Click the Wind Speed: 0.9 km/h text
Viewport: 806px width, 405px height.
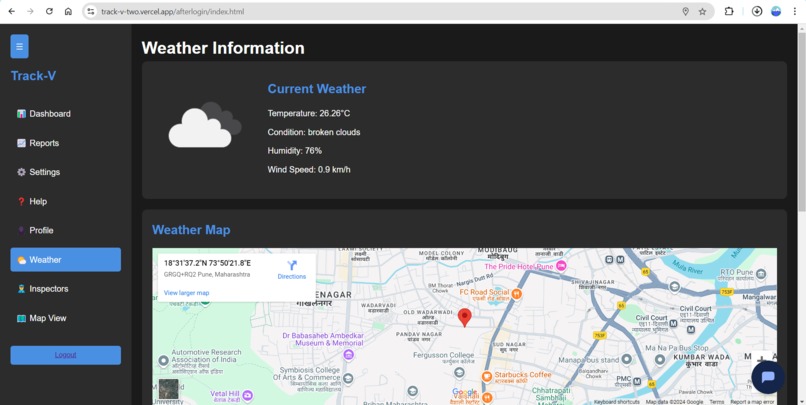(309, 170)
